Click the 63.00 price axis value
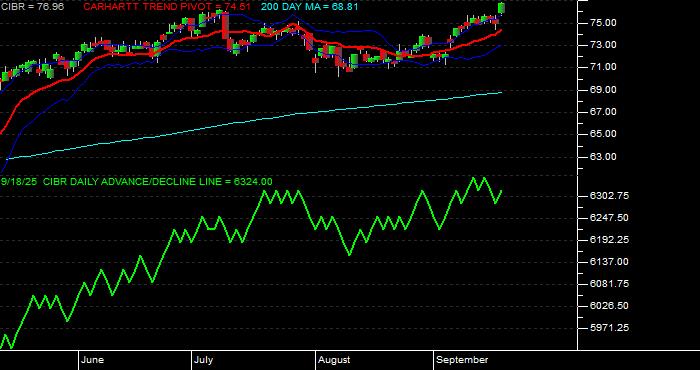 click(603, 157)
